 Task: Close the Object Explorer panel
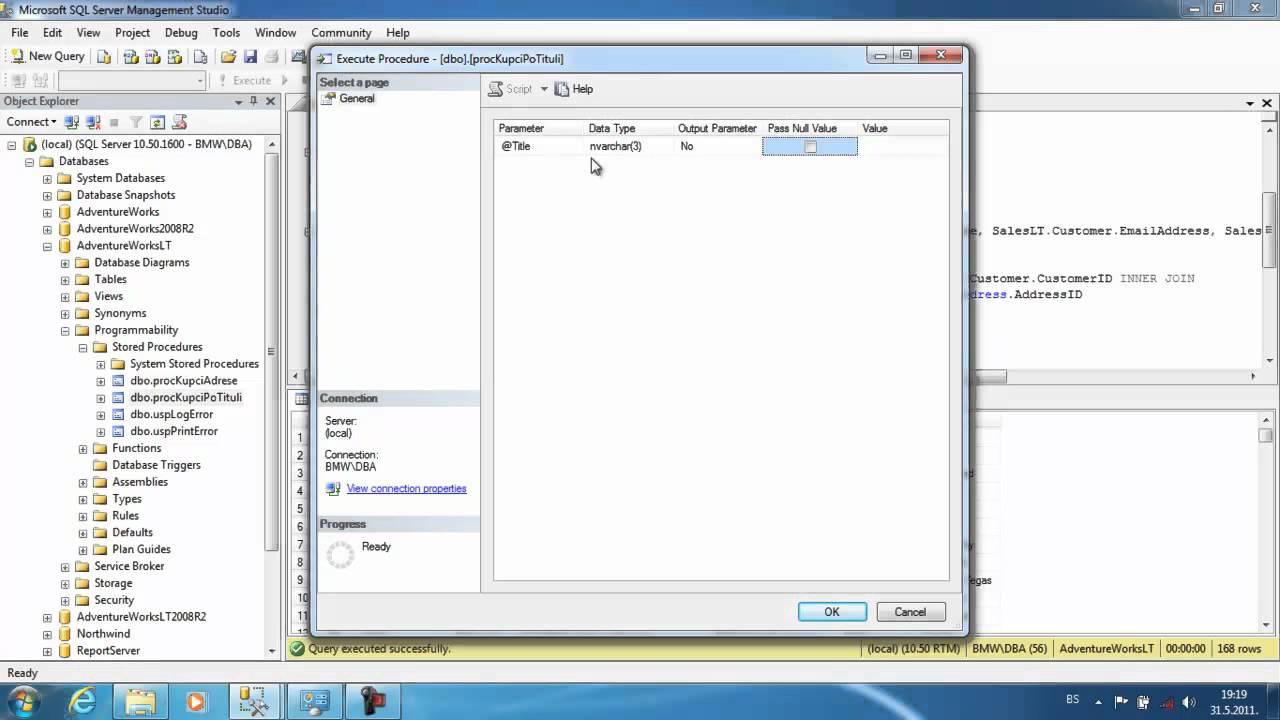coord(270,101)
